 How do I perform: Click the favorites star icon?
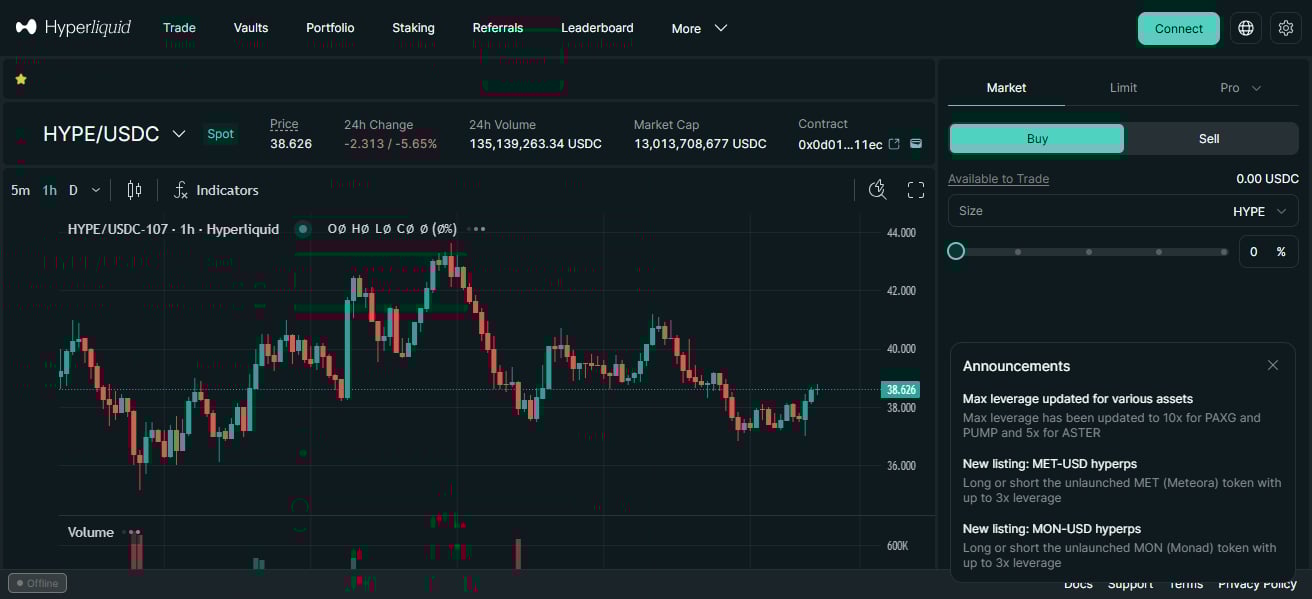pyautogui.click(x=21, y=79)
